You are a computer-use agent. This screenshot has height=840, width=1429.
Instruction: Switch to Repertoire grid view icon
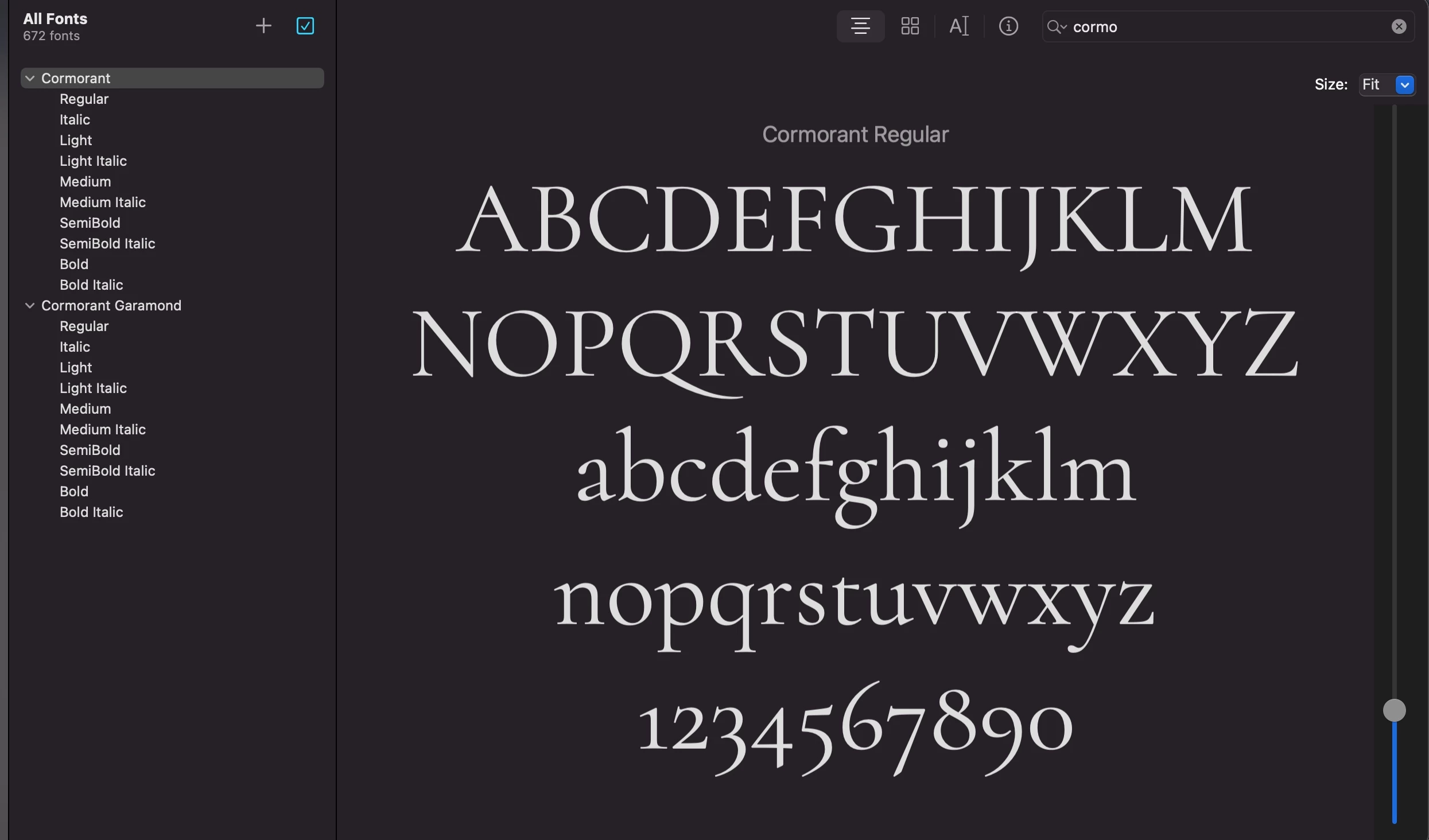(x=910, y=26)
